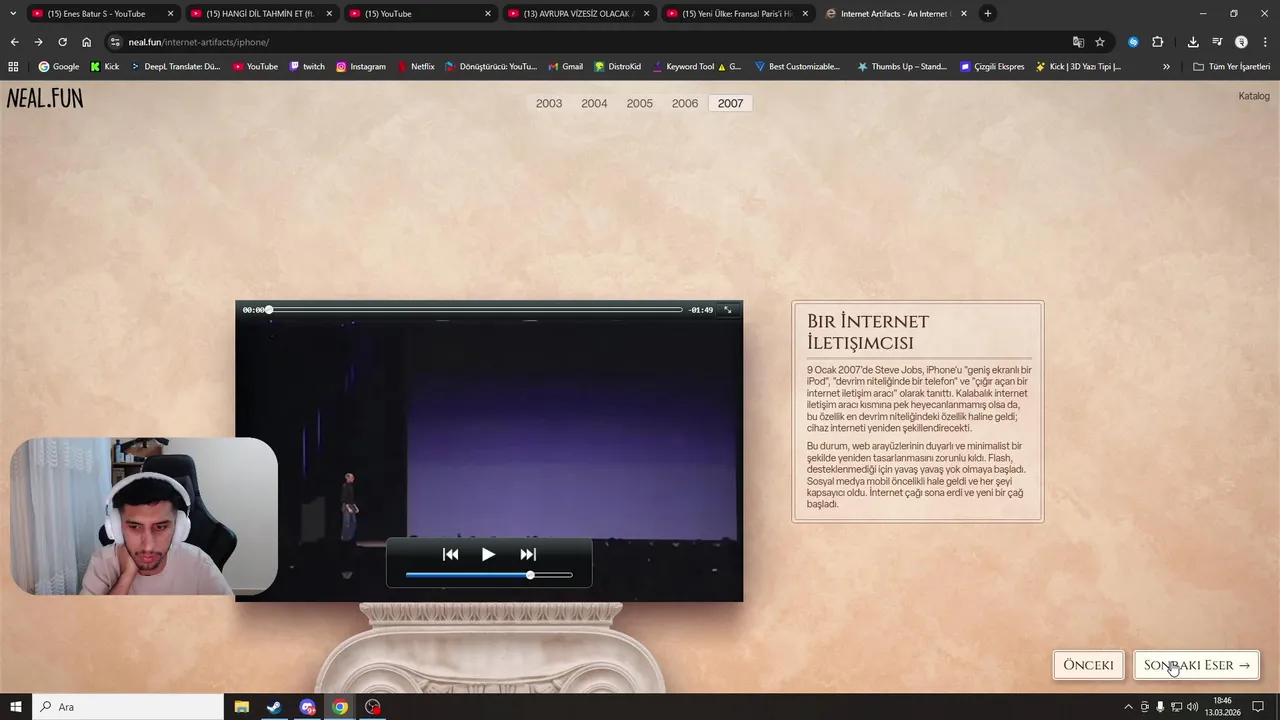Open Chrome from taskbar
Screen dimensions: 1280x720
(340, 707)
